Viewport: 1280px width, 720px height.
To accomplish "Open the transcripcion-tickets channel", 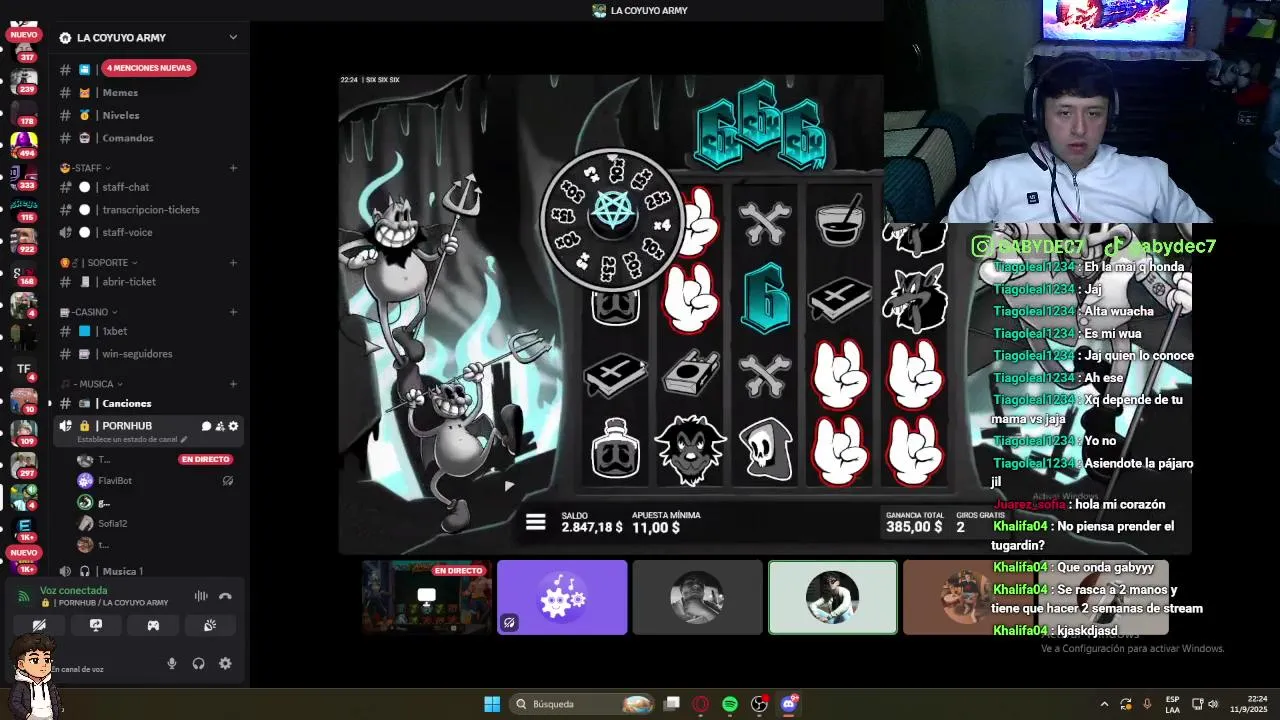I will coord(149,210).
